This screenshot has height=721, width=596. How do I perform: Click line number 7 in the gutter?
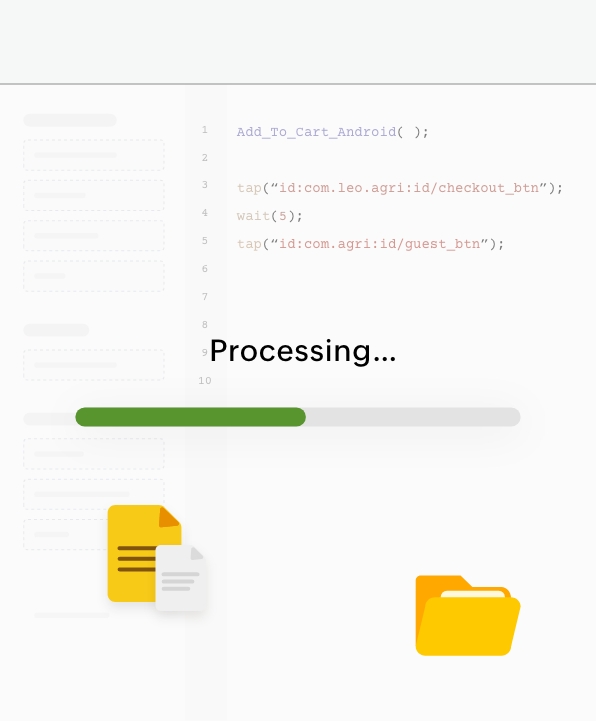pyautogui.click(x=205, y=297)
